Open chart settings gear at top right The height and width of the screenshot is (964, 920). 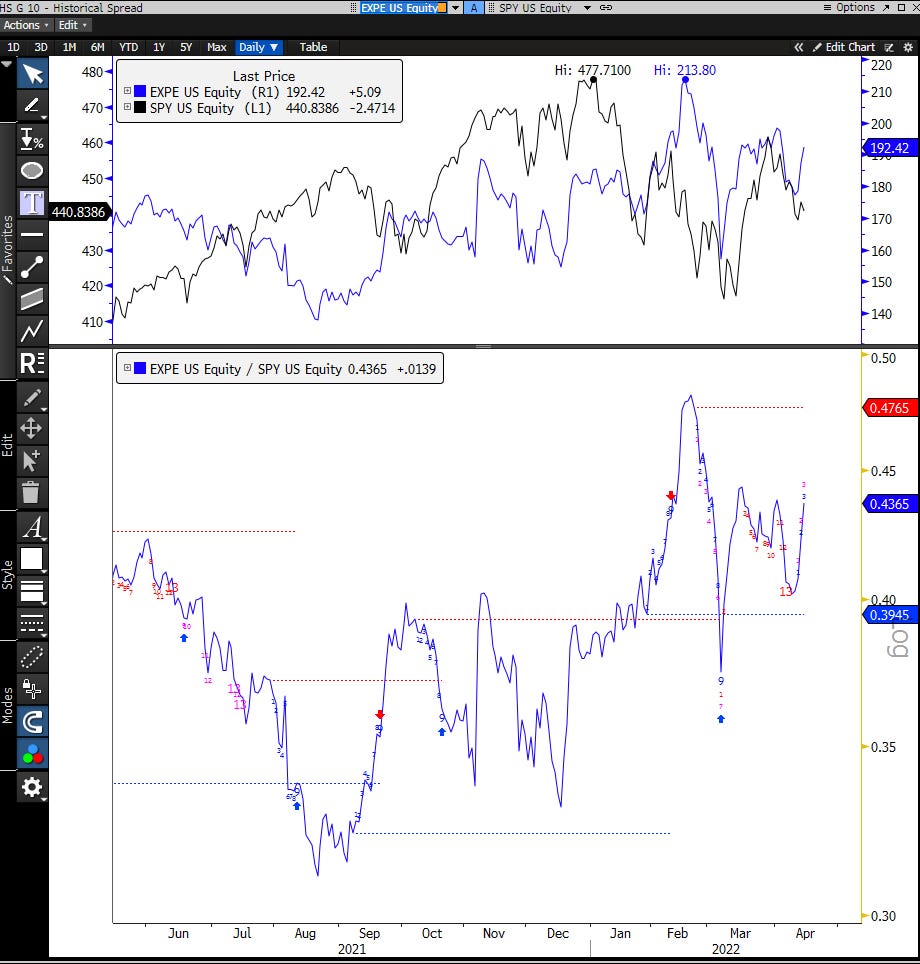(908, 47)
